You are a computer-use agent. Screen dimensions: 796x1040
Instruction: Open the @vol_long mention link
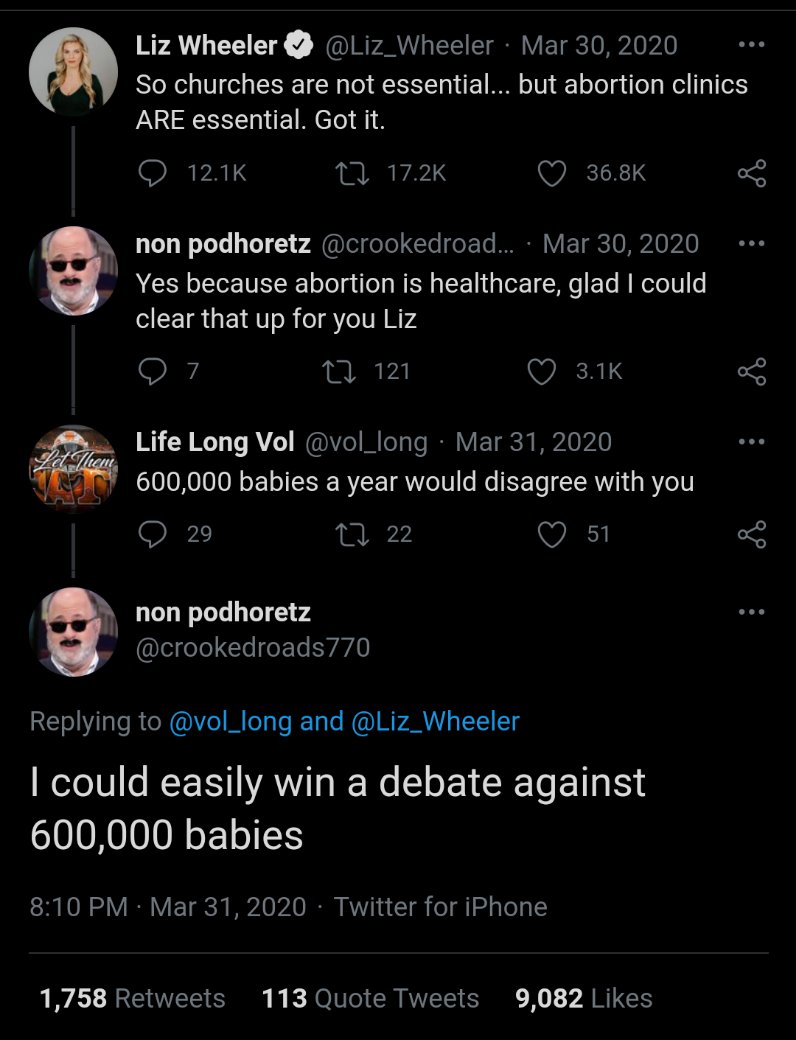230,722
